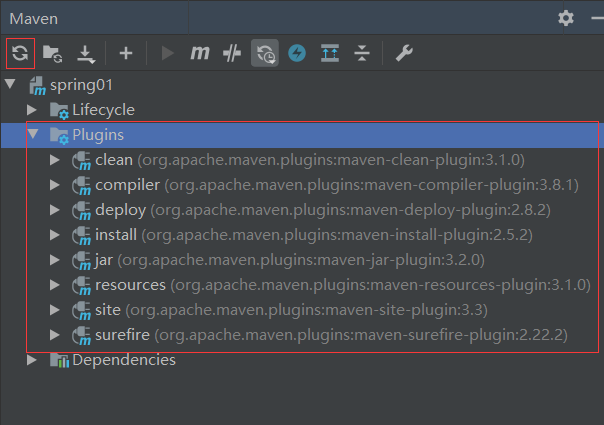Expand the install plugin goals
Viewport: 604px width, 425px height.
55,235
